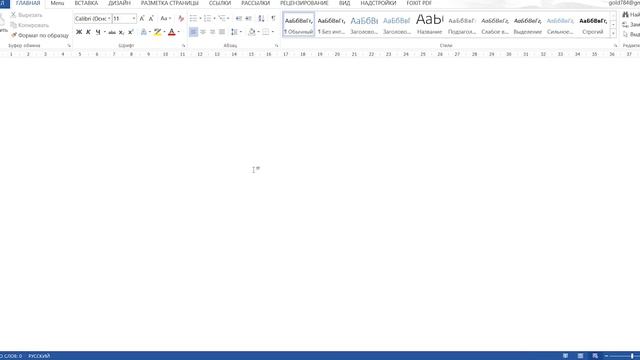Increase font size
The width and height of the screenshot is (640, 360).
point(142,18)
